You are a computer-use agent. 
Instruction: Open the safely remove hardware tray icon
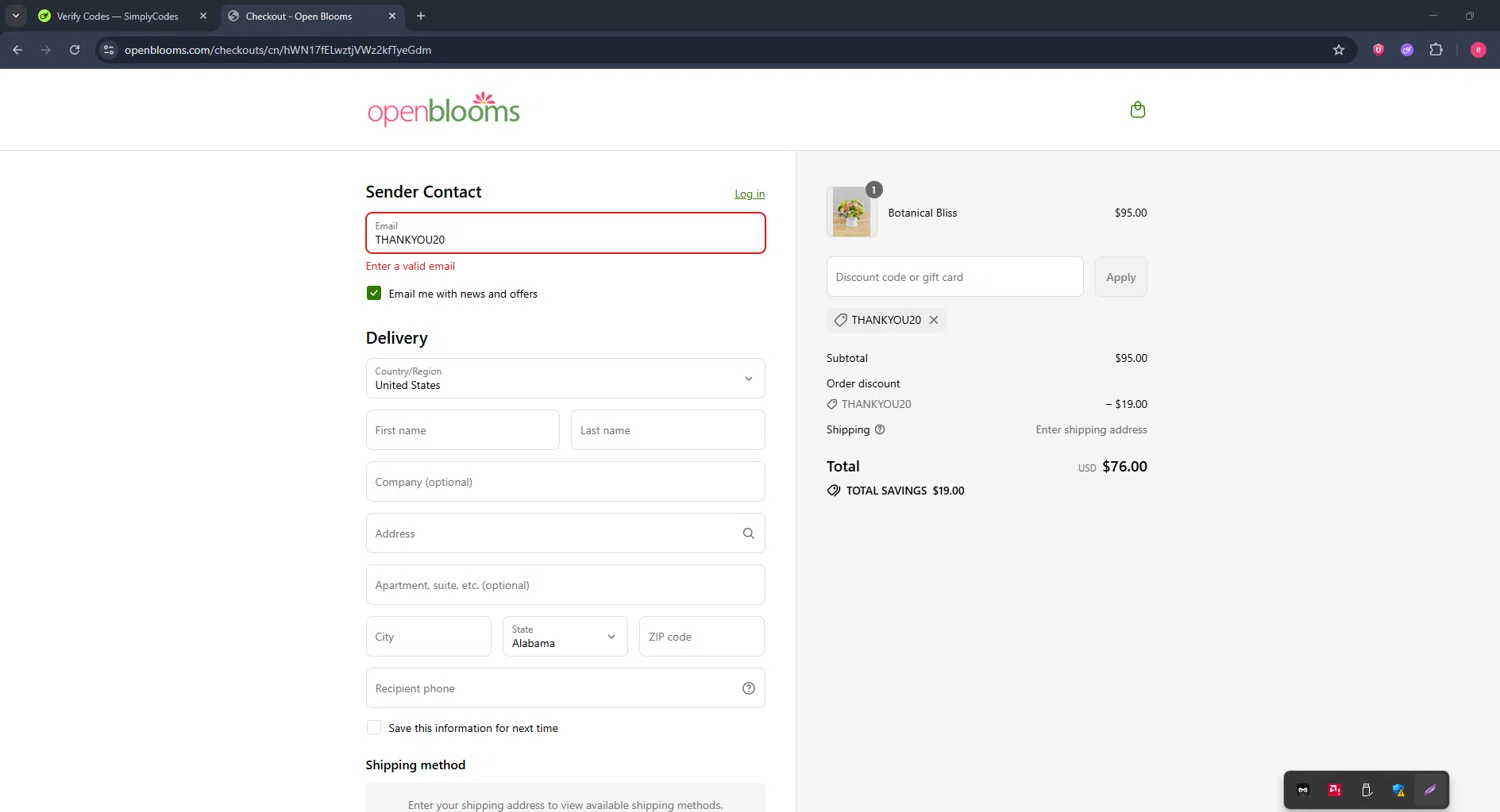point(1366,790)
